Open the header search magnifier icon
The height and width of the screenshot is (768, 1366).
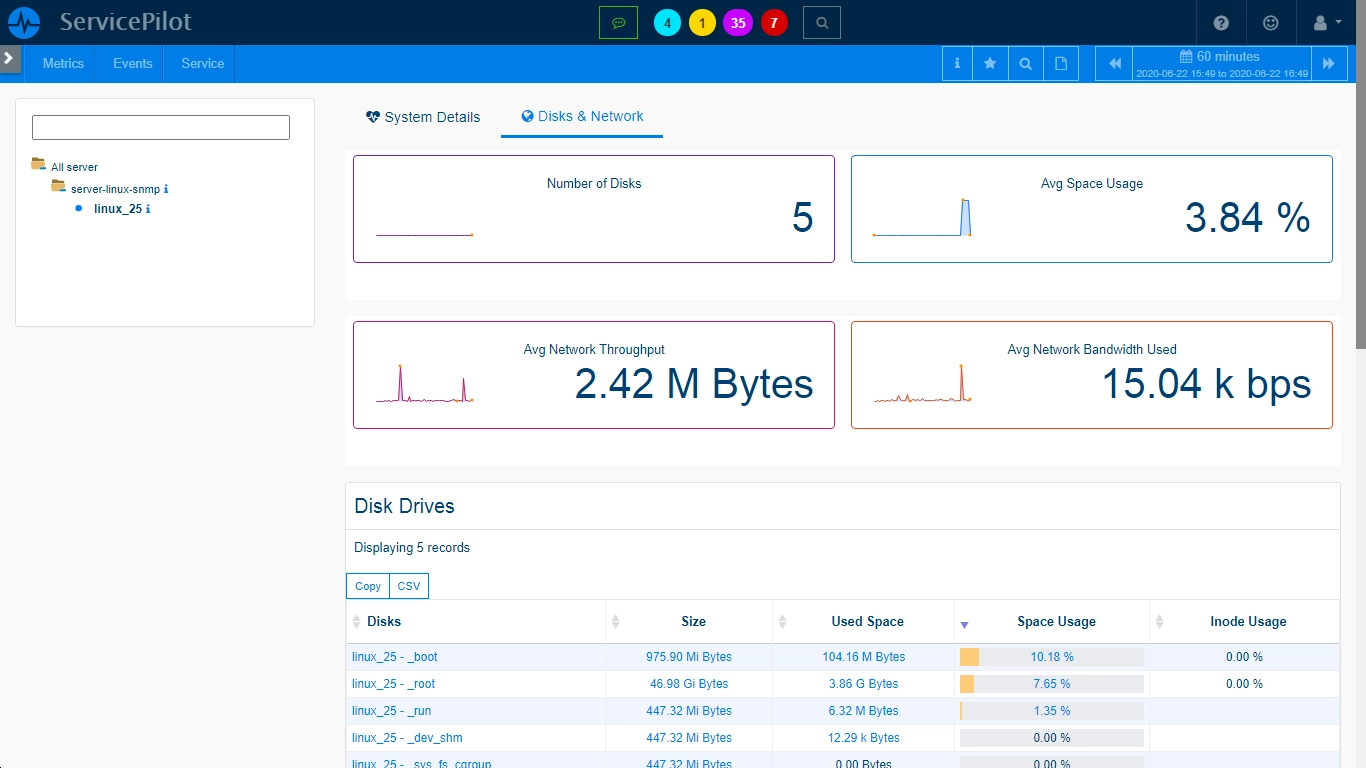tap(821, 22)
